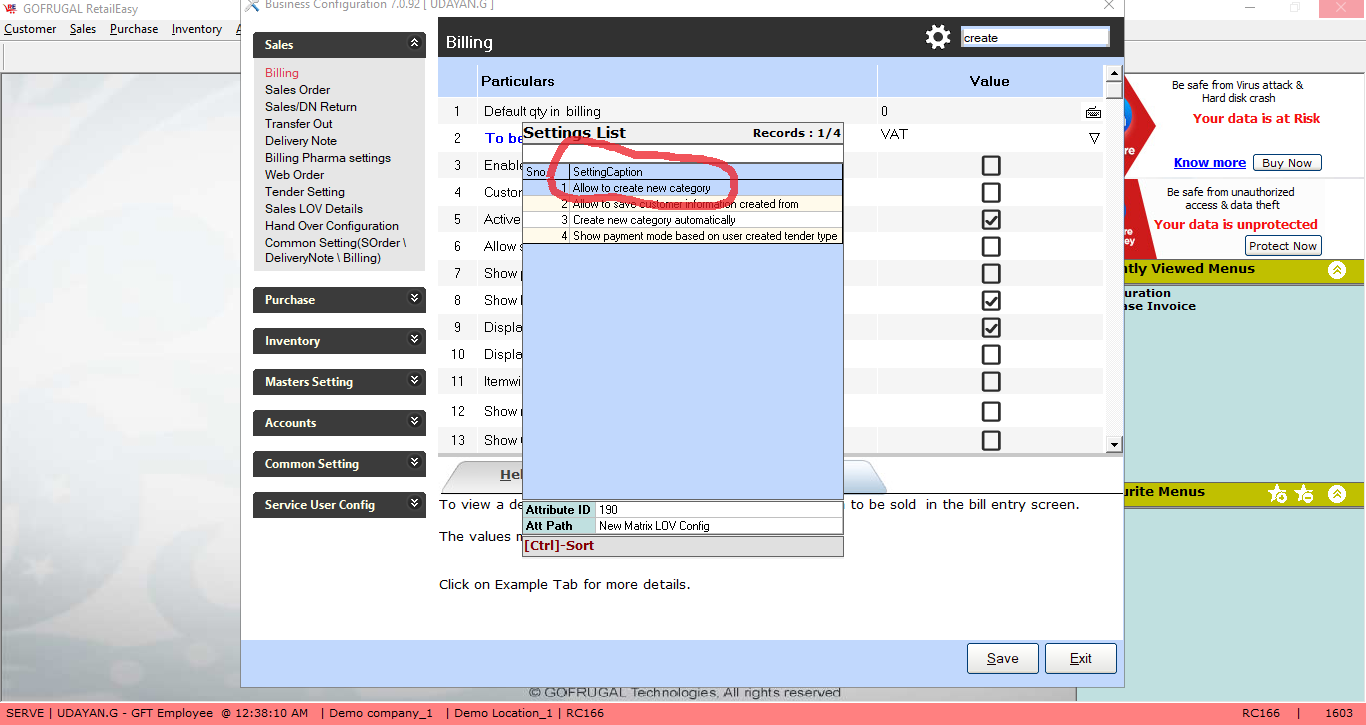Collapse the Favourite Menus panel
1366x725 pixels.
point(1337,493)
